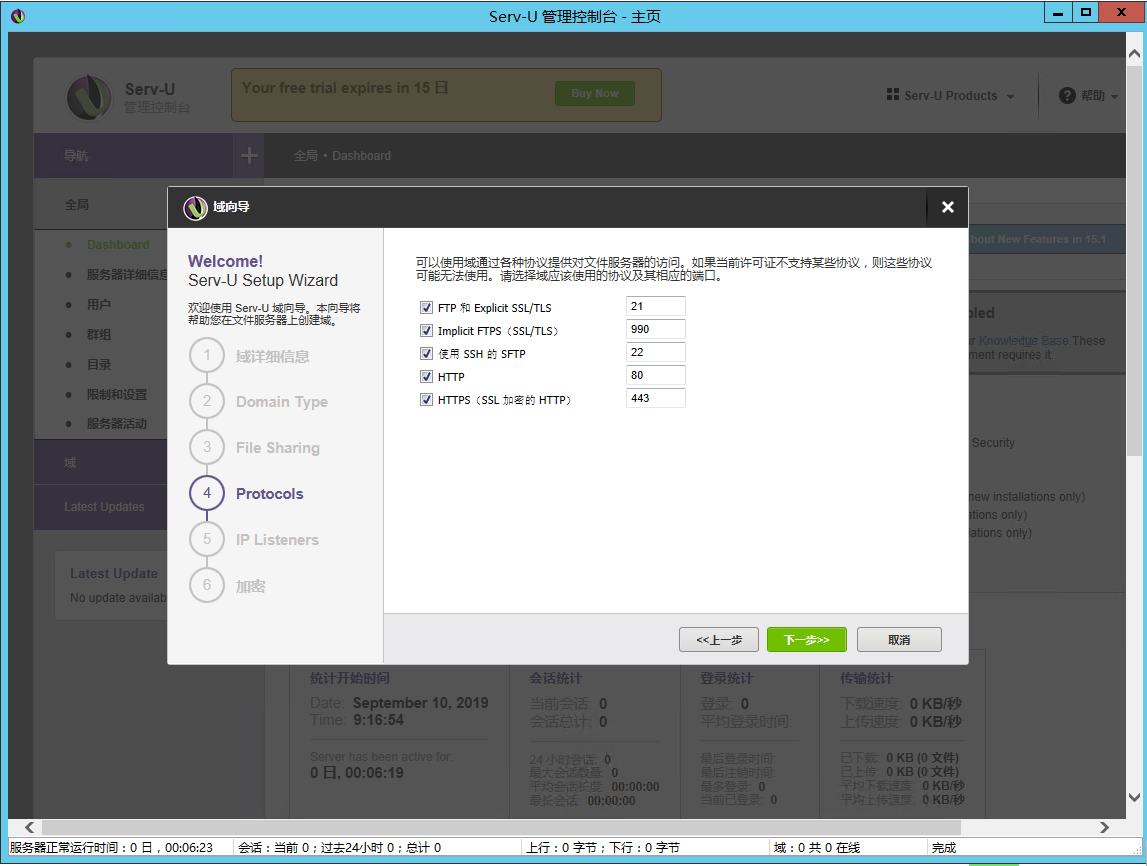Viewport: 1147px width, 866px height.
Task: Open the 域详细信息 wizard step label
Action: pyautogui.click(x=272, y=356)
